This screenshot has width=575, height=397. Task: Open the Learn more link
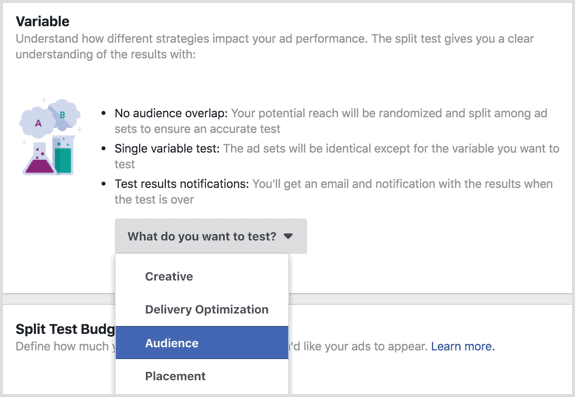tap(462, 346)
